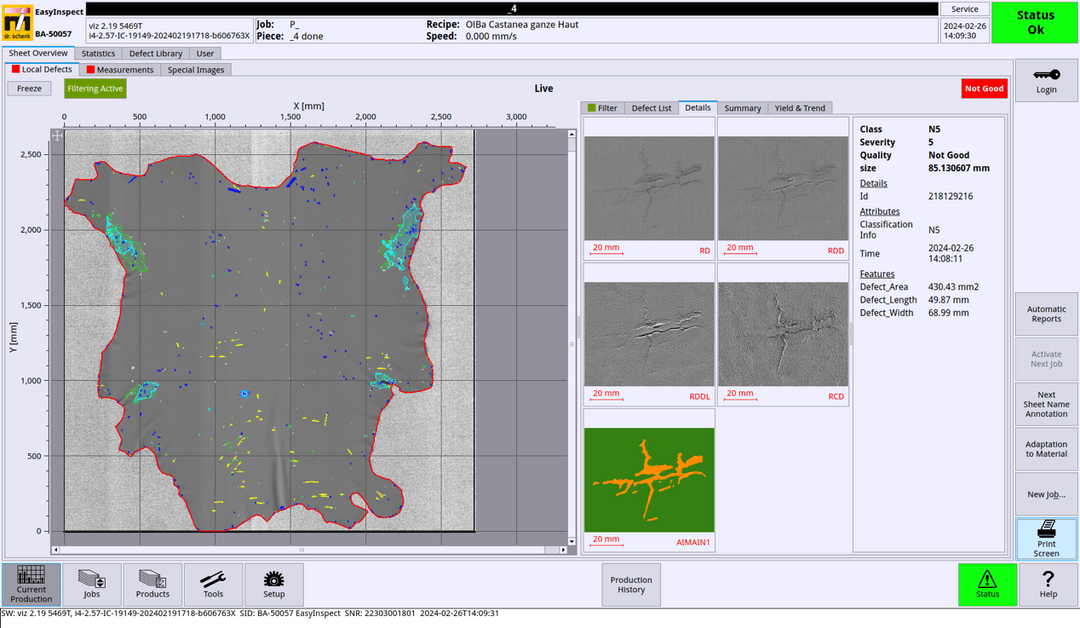Click the Details section heading

click(x=873, y=183)
